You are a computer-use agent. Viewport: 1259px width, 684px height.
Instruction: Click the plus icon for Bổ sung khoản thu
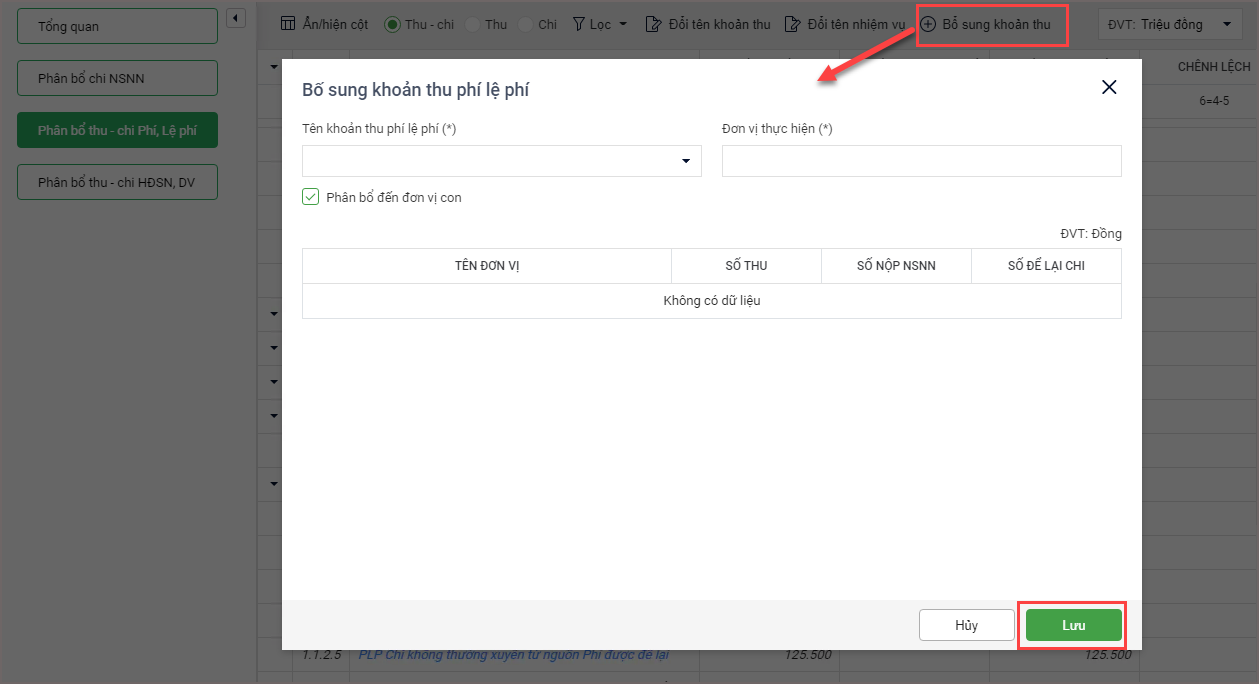(928, 24)
